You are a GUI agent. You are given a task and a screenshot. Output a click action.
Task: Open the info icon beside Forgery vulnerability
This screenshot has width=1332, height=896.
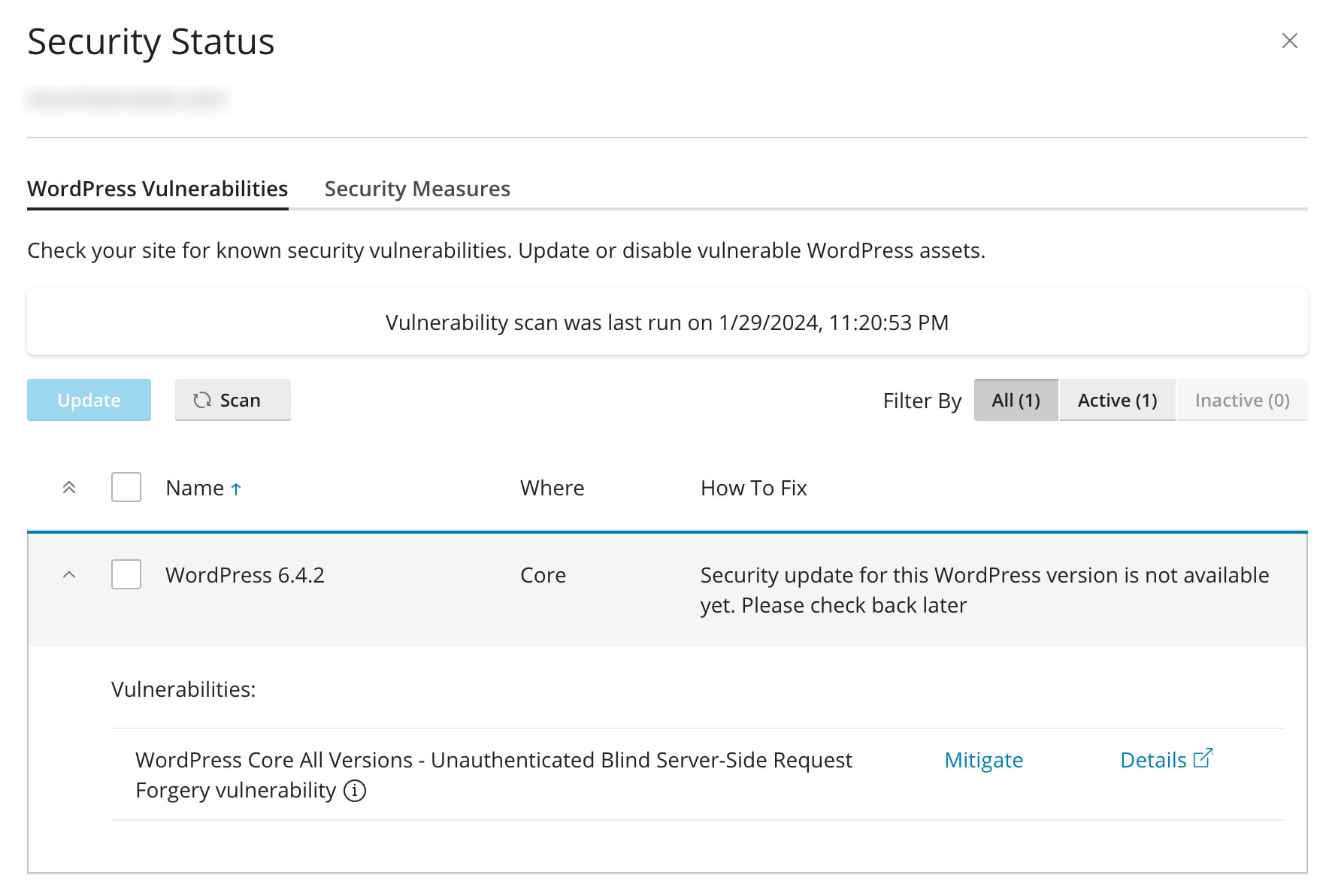point(355,791)
